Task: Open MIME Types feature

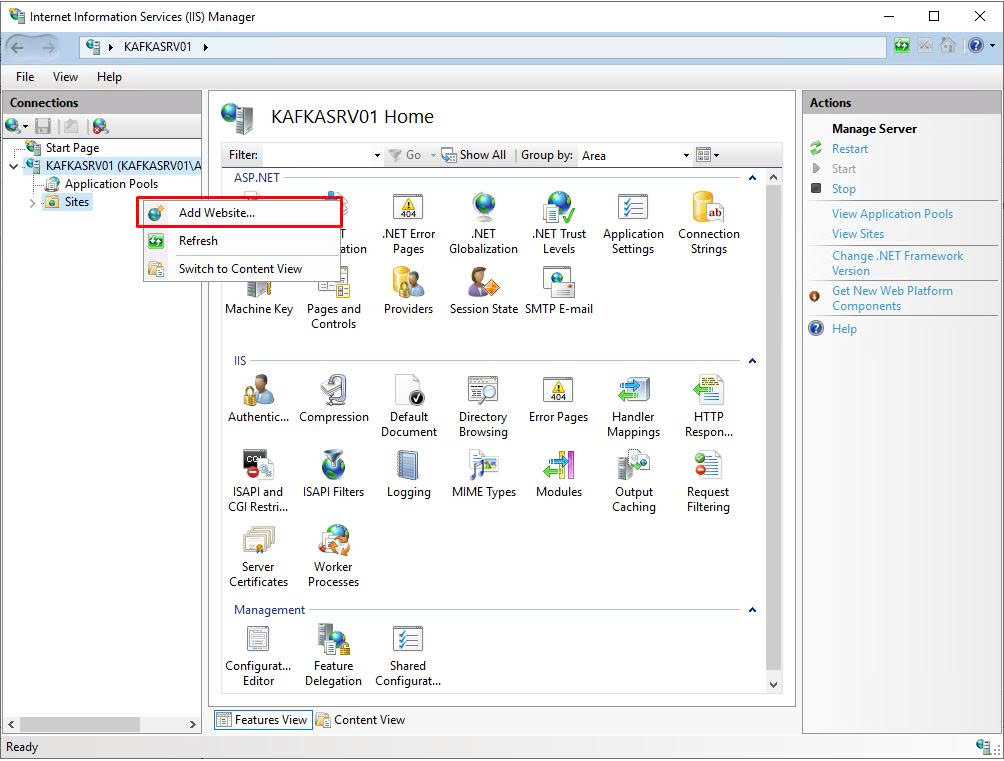Action: point(483,475)
